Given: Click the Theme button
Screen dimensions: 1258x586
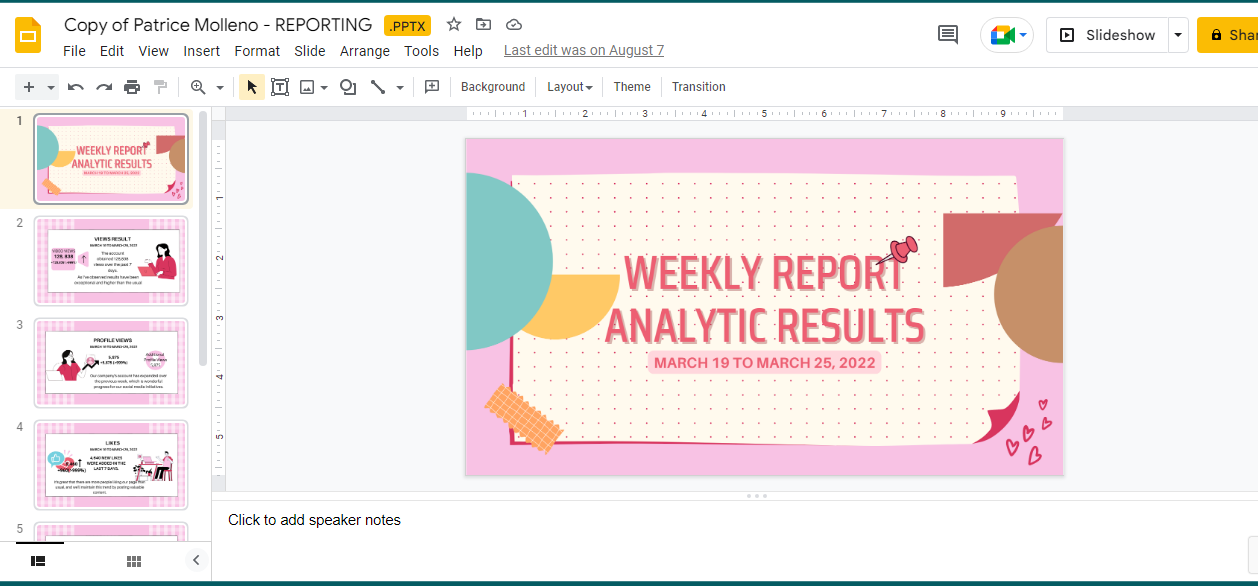Looking at the screenshot, I should point(632,87).
